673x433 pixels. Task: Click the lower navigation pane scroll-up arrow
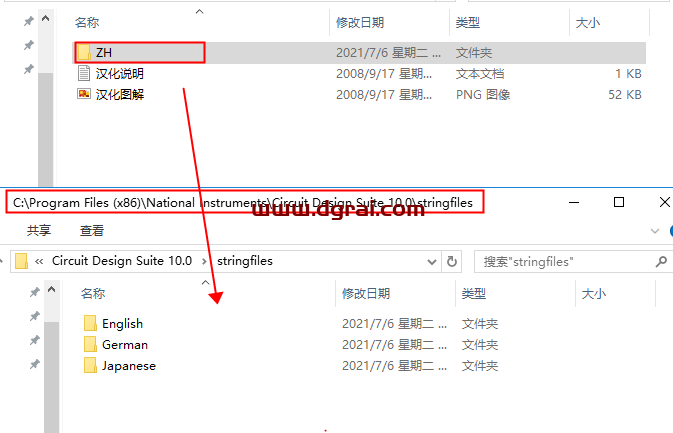(52, 289)
